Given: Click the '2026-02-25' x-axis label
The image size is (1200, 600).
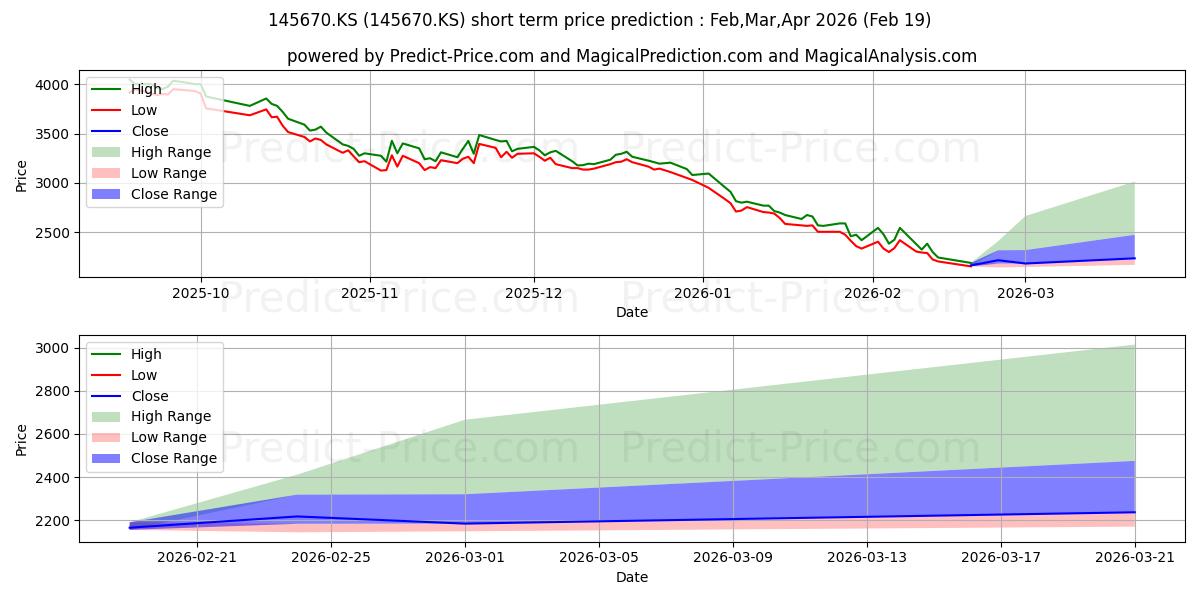Looking at the screenshot, I should 332,559.
